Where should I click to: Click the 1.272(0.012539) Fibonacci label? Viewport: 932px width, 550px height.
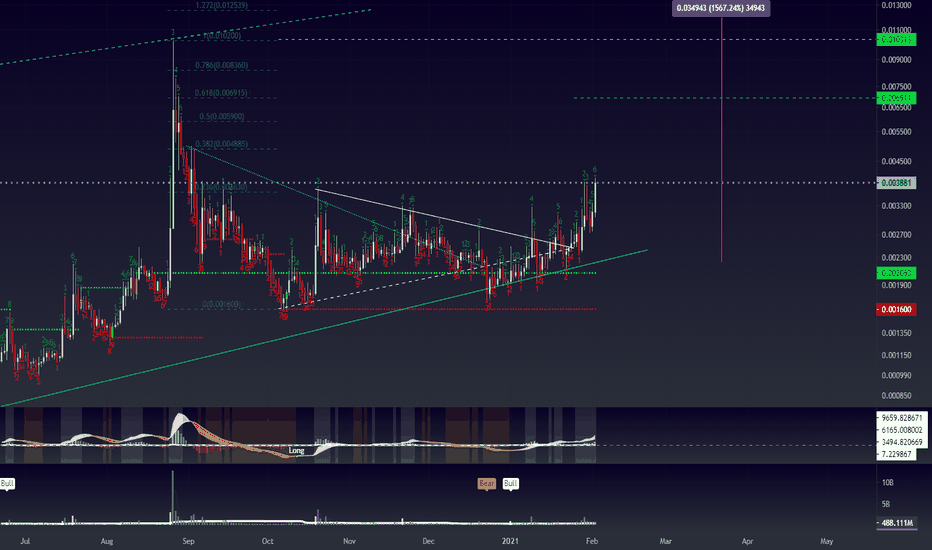point(222,5)
